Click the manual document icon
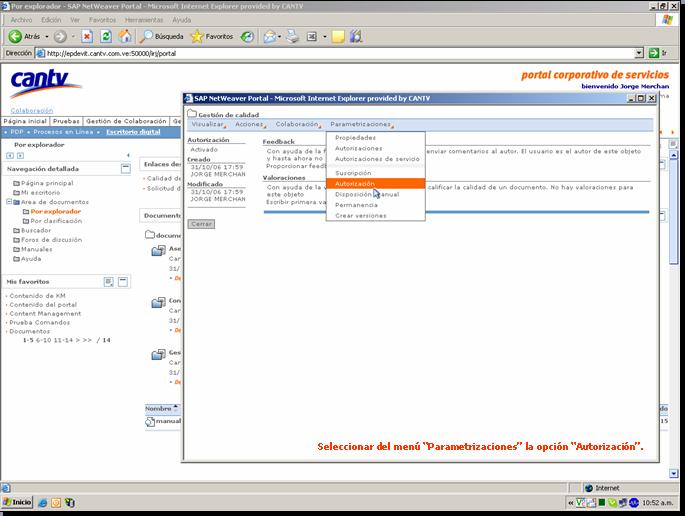Viewport: 685px width, 516px height. (150, 422)
